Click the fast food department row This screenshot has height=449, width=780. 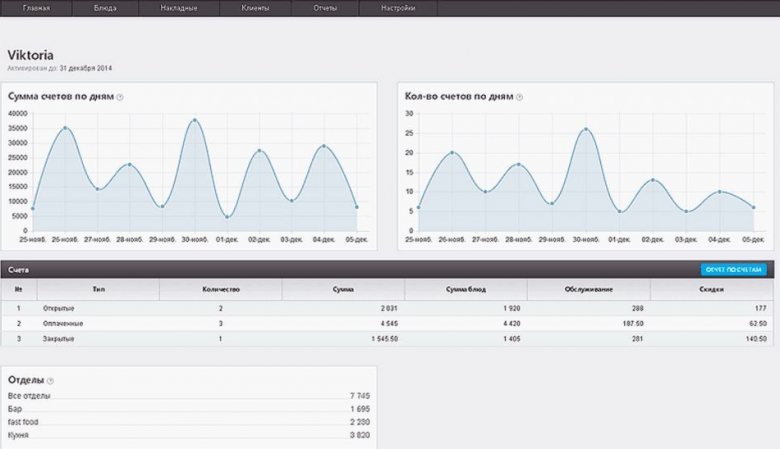pyautogui.click(x=189, y=422)
